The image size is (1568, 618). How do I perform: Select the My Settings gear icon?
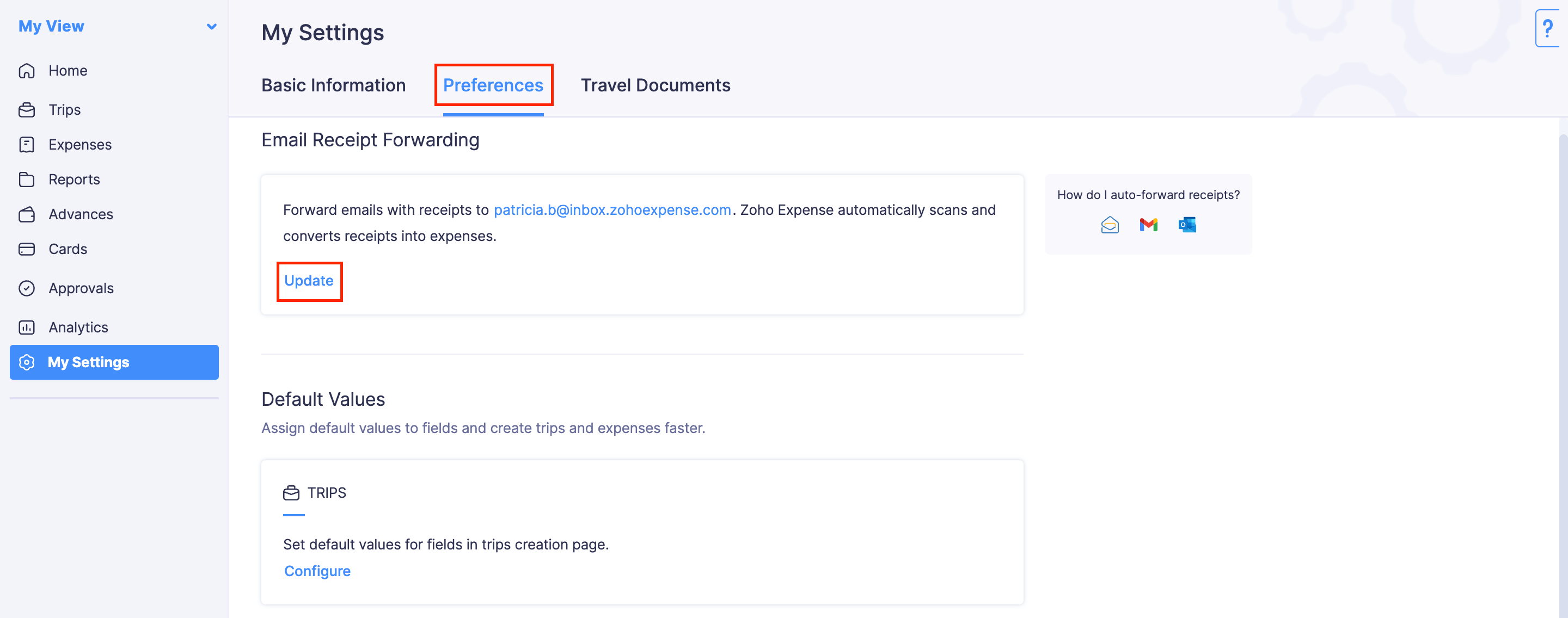coord(27,362)
